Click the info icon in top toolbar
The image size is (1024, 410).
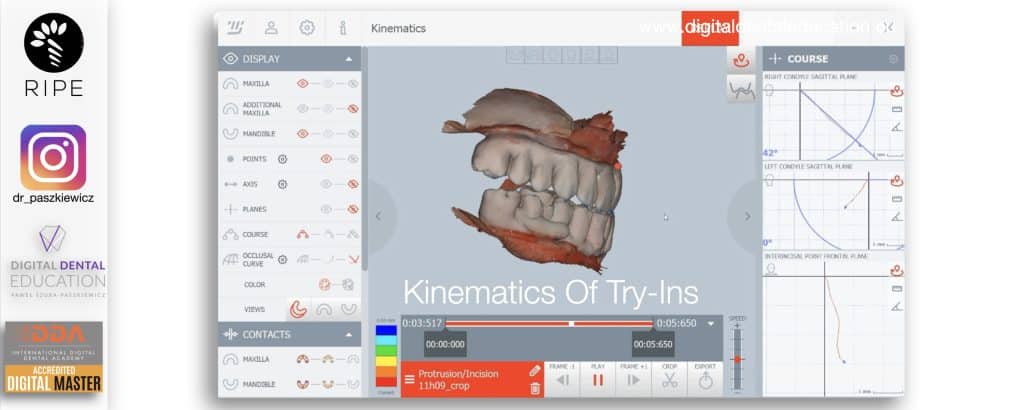(342, 28)
